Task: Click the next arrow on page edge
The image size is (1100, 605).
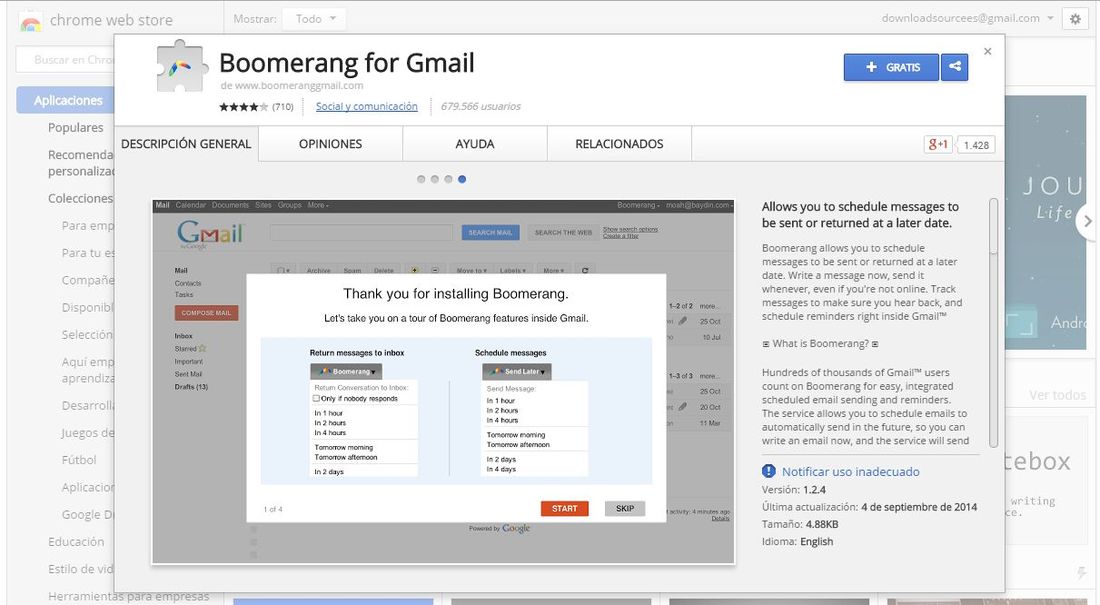Action: pos(1087,221)
